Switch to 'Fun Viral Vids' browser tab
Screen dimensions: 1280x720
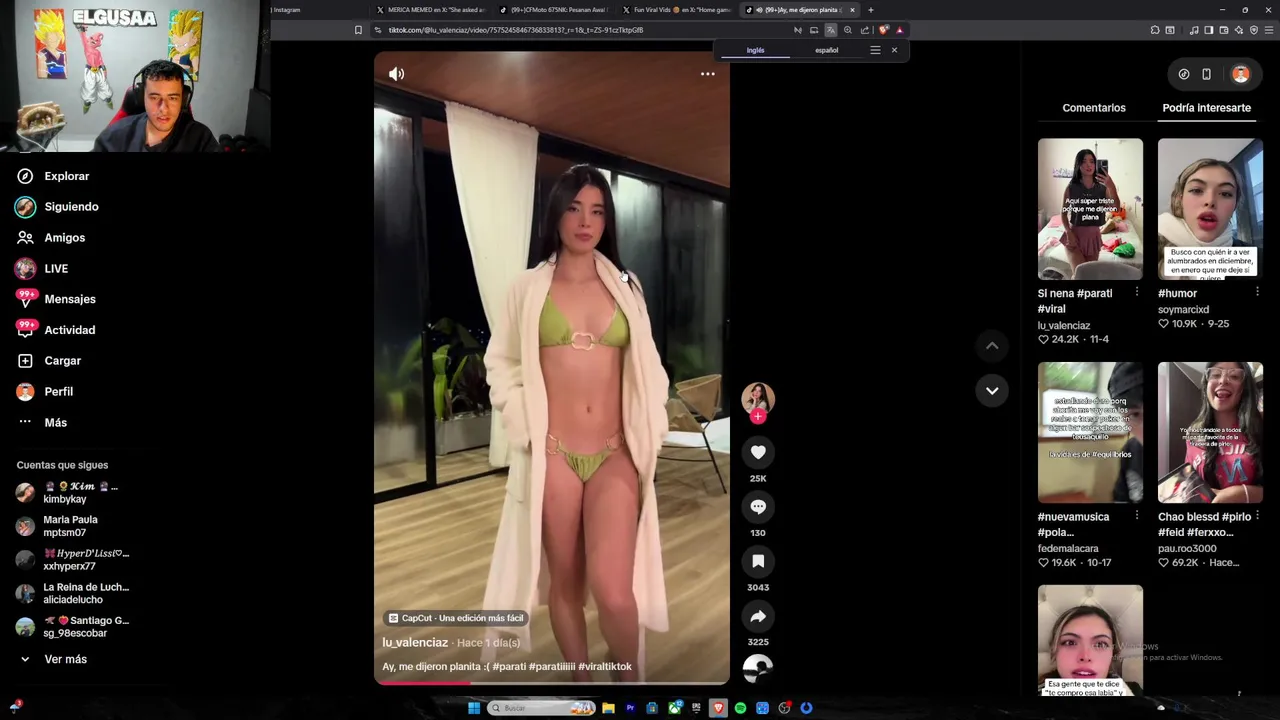676,10
